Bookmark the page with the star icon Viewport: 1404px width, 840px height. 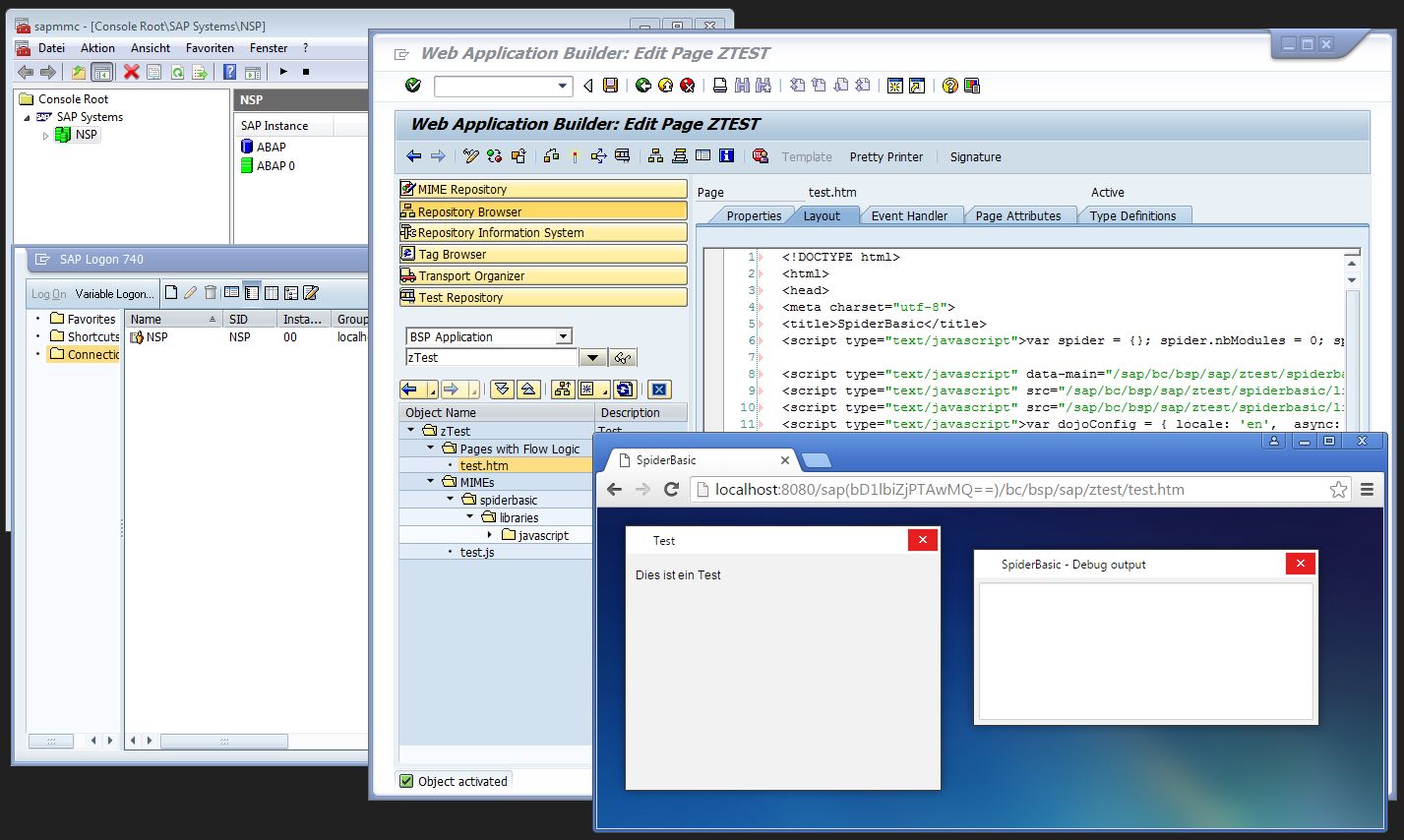(x=1338, y=489)
